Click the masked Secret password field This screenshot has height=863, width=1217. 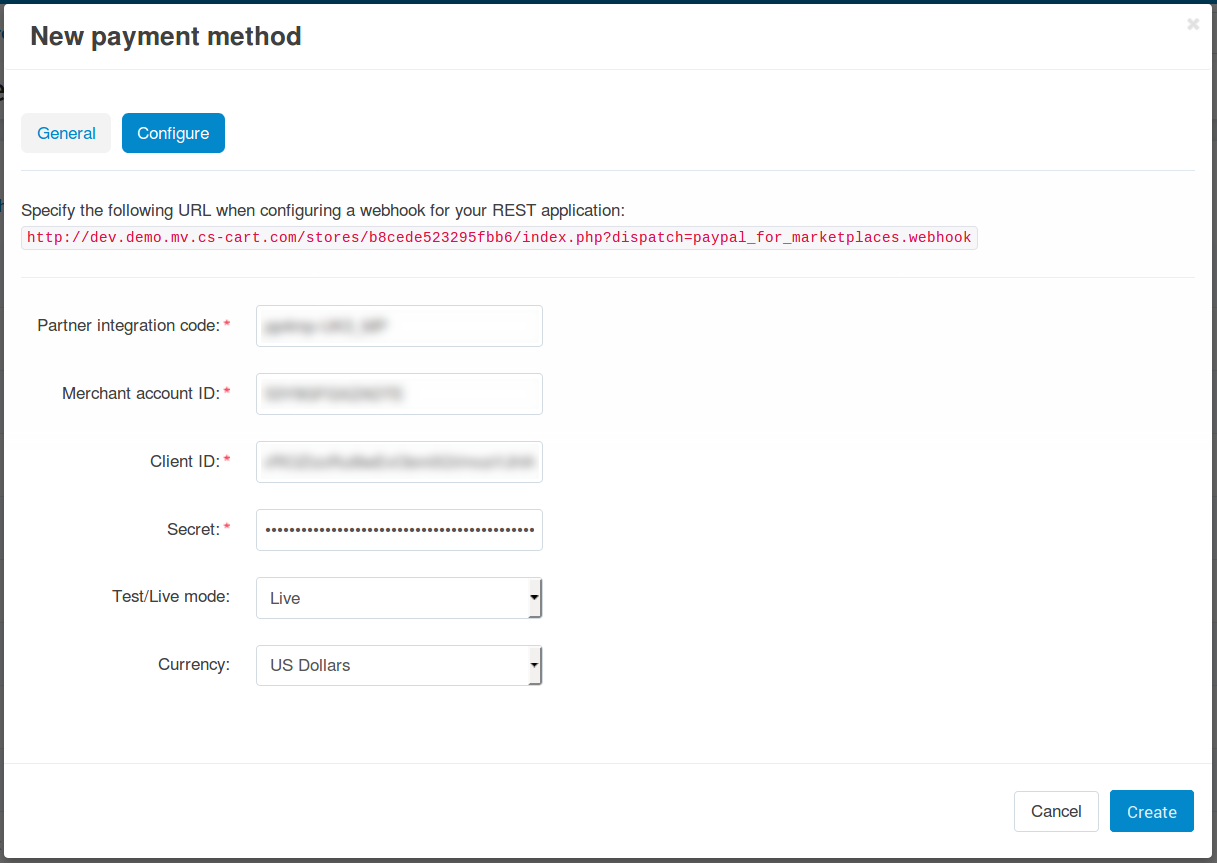(x=399, y=530)
